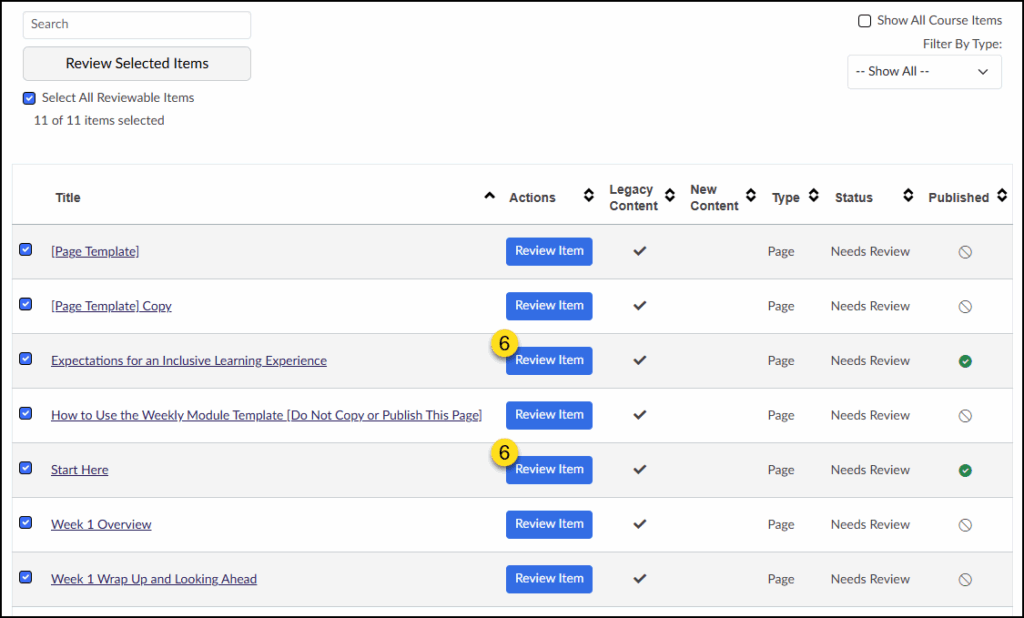Open the Weekly Module Template page link
The height and width of the screenshot is (618, 1024).
point(266,415)
